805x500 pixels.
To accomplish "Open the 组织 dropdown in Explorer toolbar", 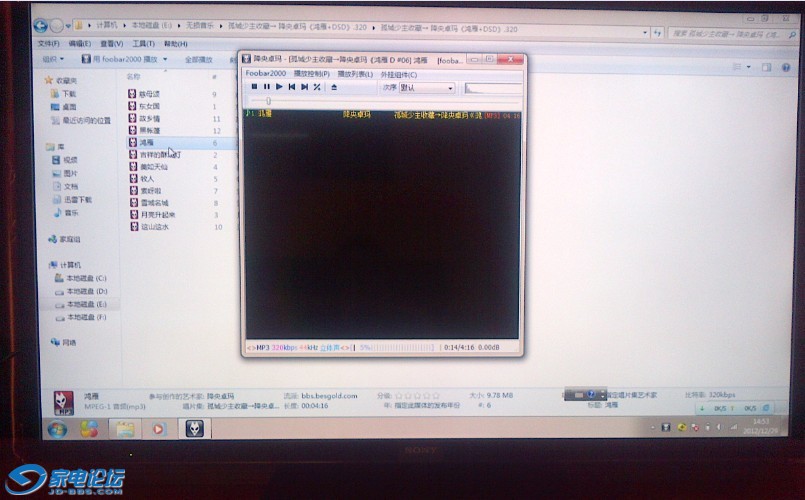I will 51,60.
